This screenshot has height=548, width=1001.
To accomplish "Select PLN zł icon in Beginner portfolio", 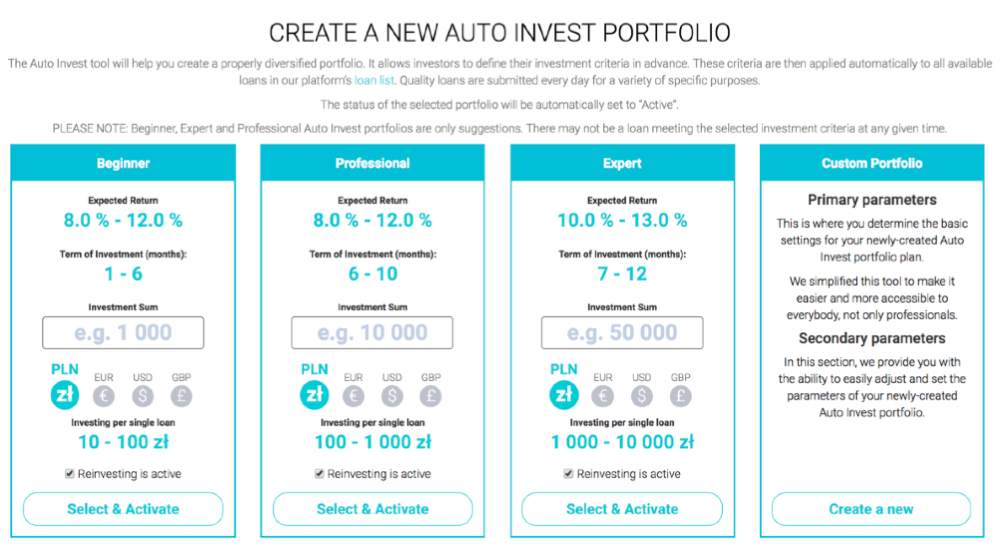I will (x=65, y=395).
